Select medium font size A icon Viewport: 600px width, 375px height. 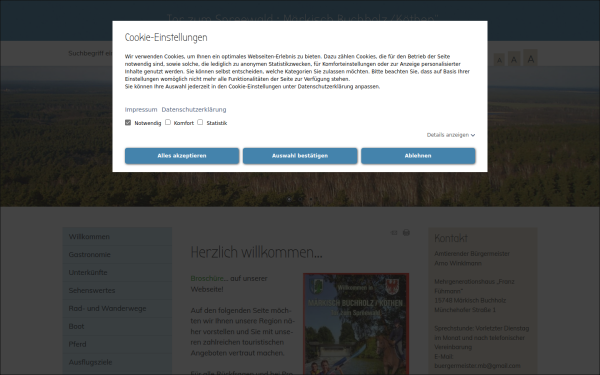[x=514, y=59]
